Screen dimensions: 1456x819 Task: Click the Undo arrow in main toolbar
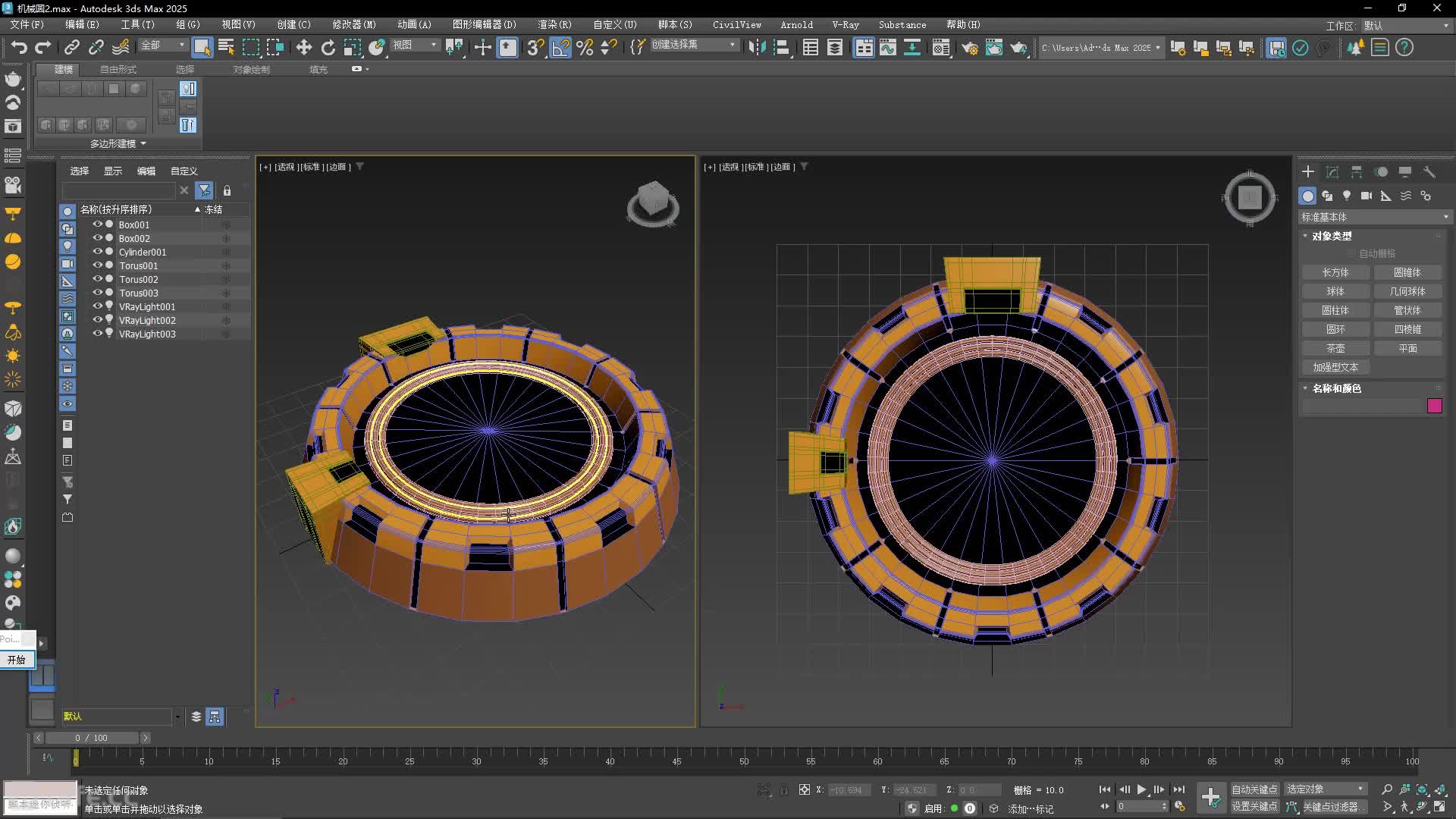click(x=19, y=47)
